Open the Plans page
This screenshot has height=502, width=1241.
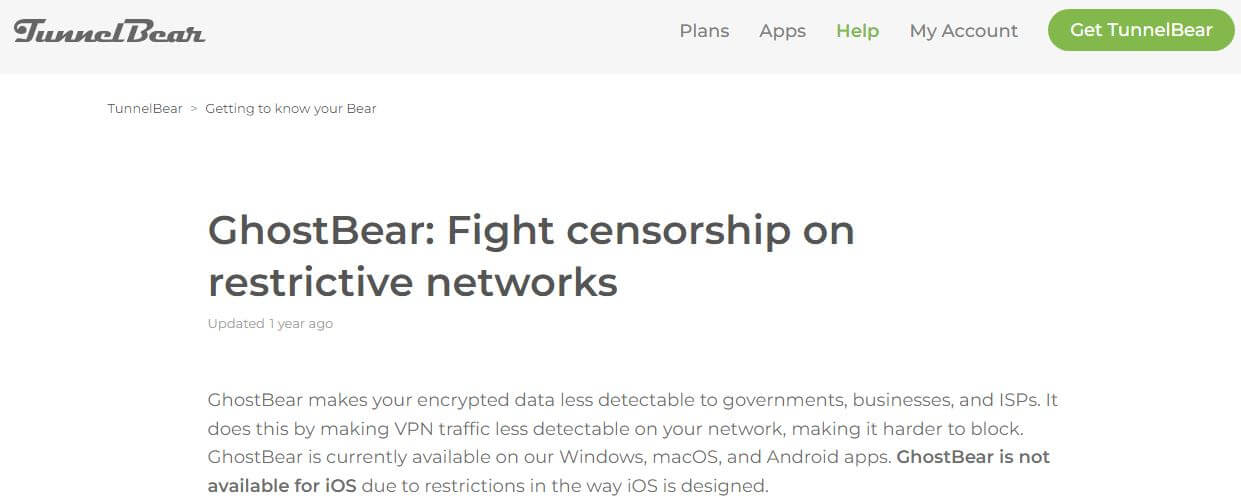click(x=704, y=31)
